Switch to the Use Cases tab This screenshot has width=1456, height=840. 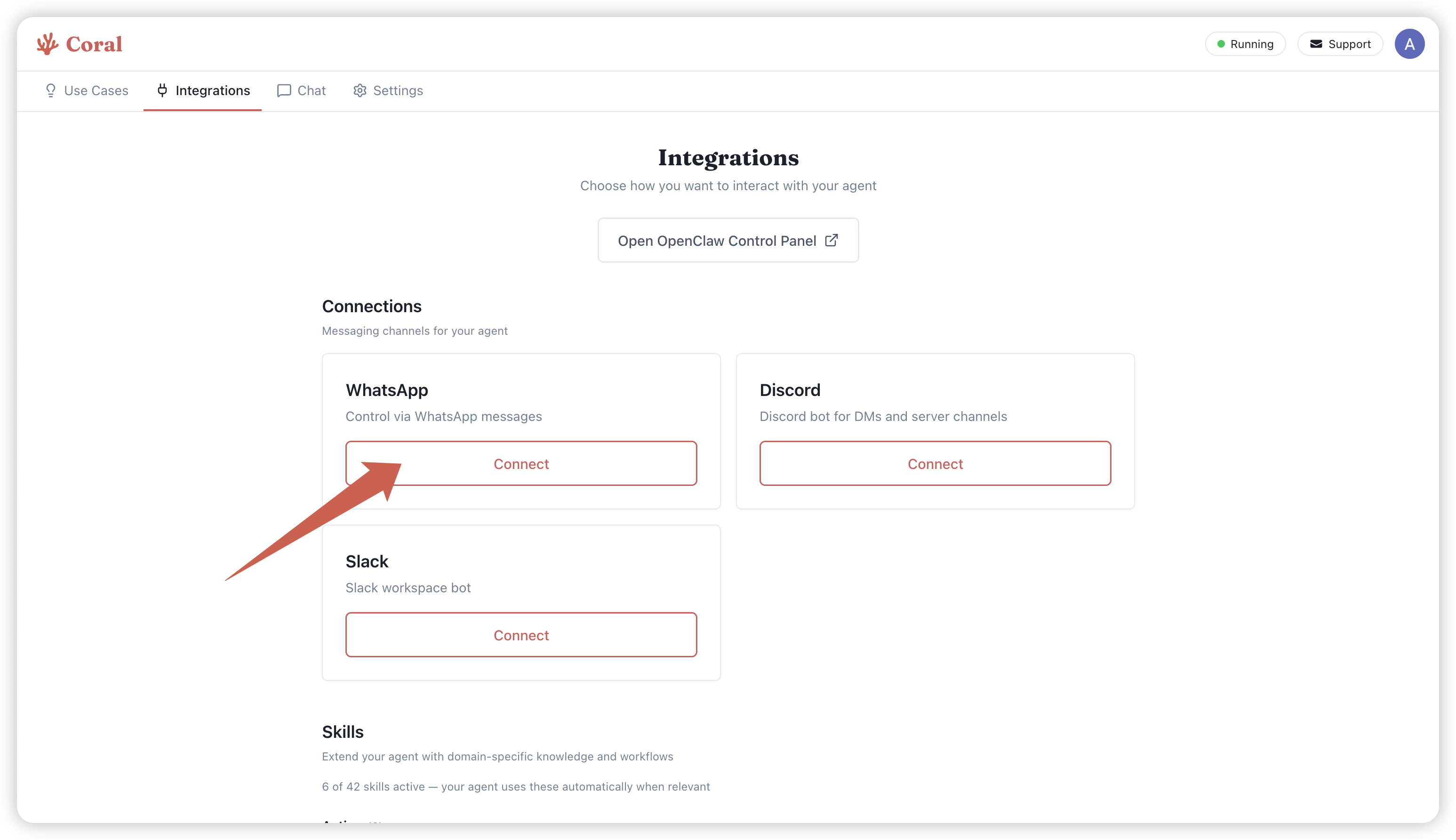(96, 90)
